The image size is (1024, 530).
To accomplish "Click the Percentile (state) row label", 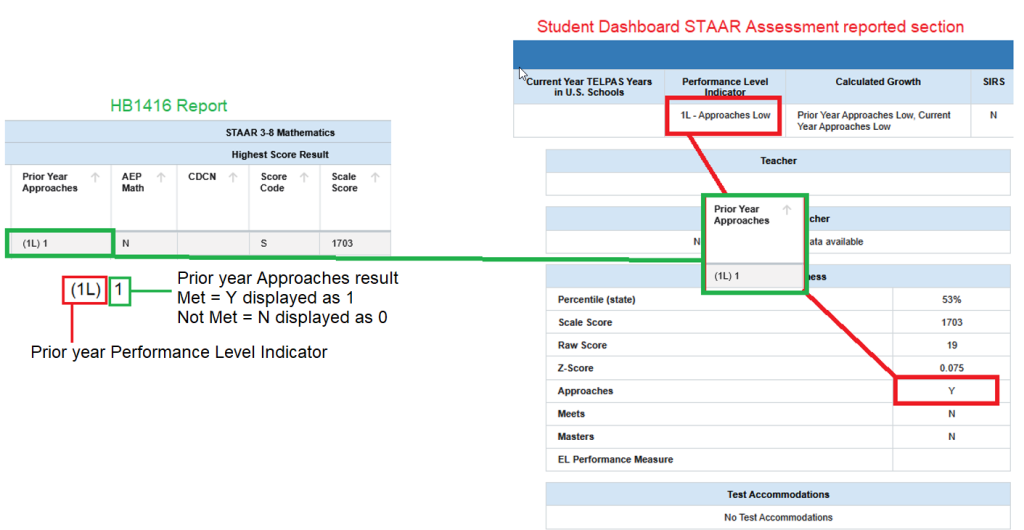I will [x=597, y=300].
